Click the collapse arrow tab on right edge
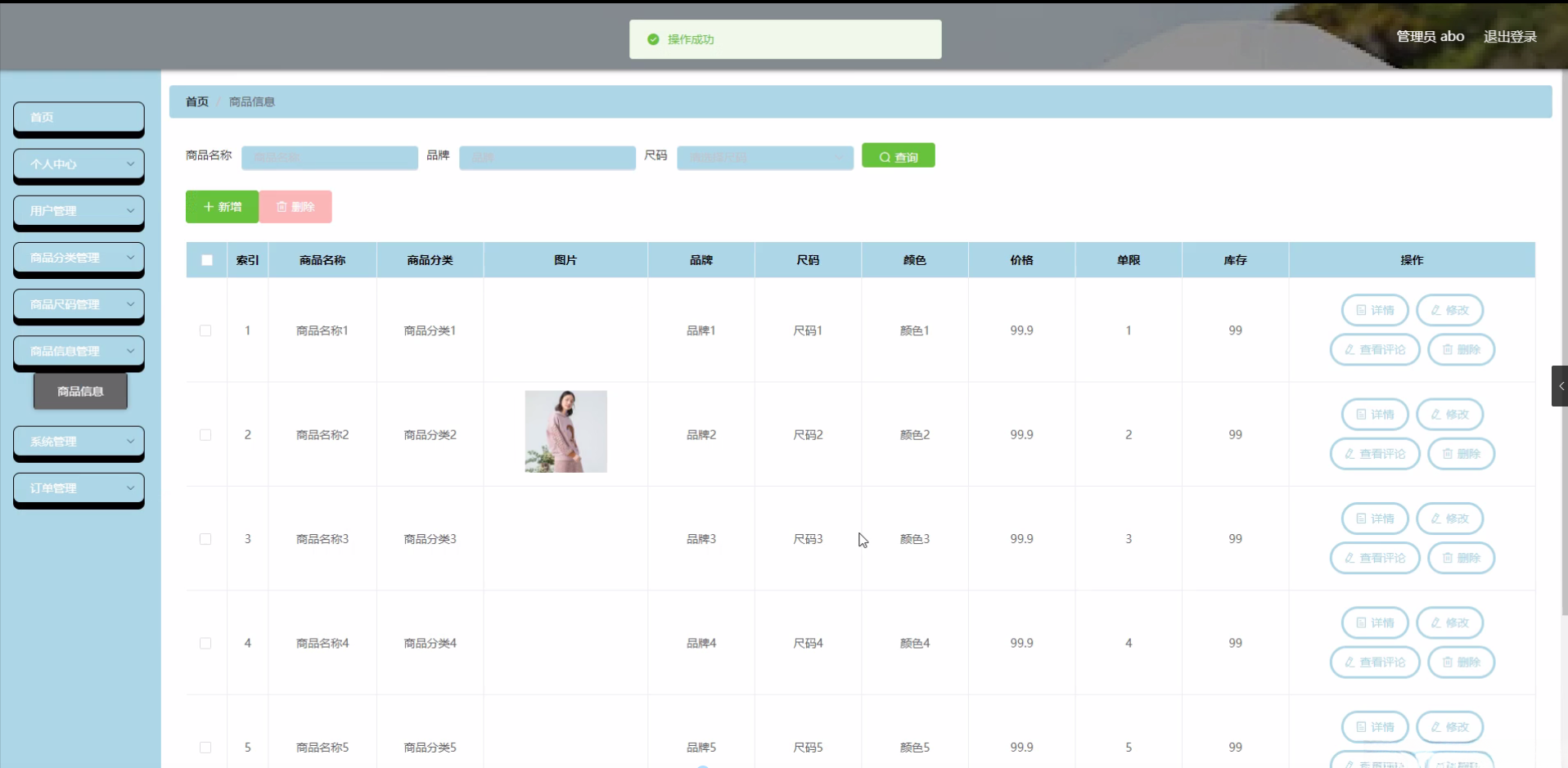 tap(1560, 386)
